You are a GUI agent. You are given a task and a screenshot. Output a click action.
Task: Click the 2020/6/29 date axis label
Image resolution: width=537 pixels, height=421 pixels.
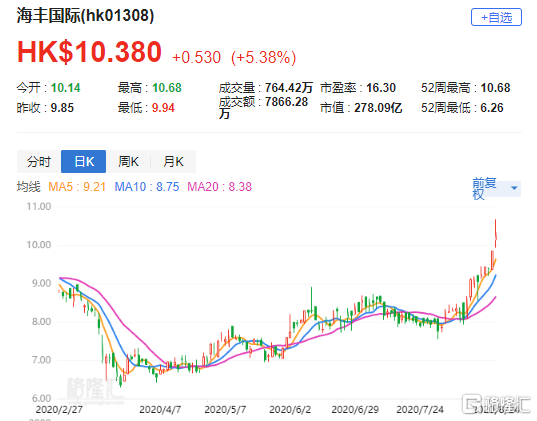coord(355,410)
